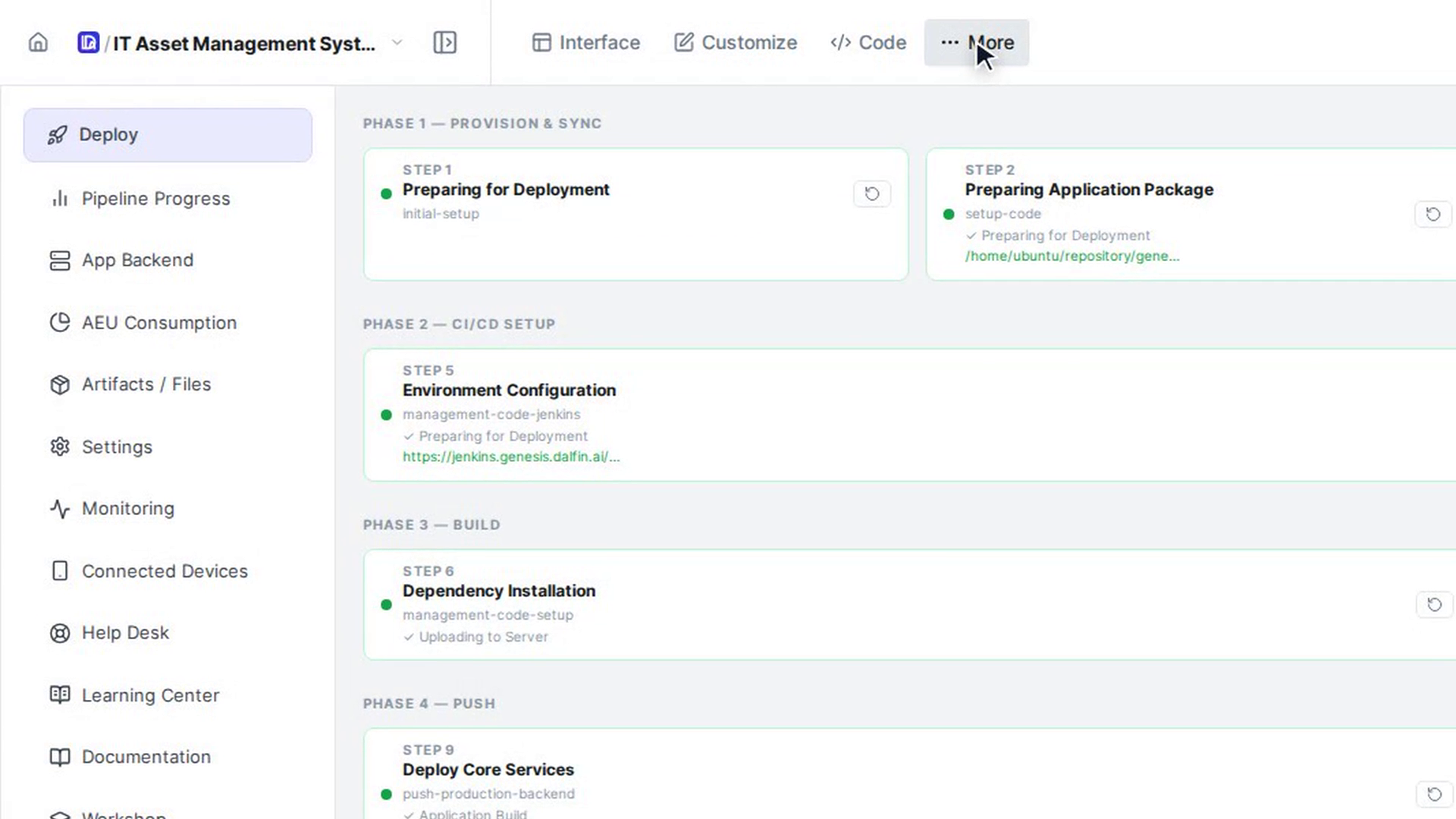Rerun Step 6 Dependency Installation
1456x819 pixels.
(x=1434, y=604)
